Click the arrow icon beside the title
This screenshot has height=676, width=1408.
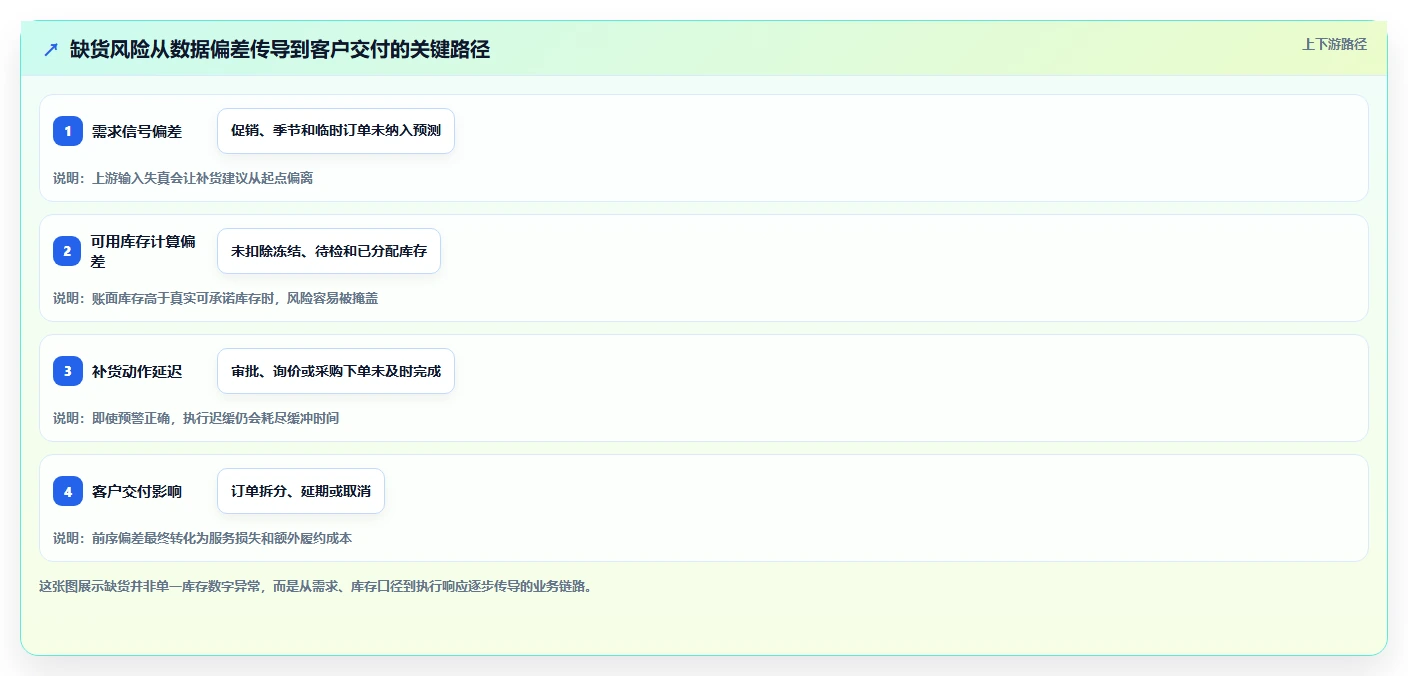[51, 49]
